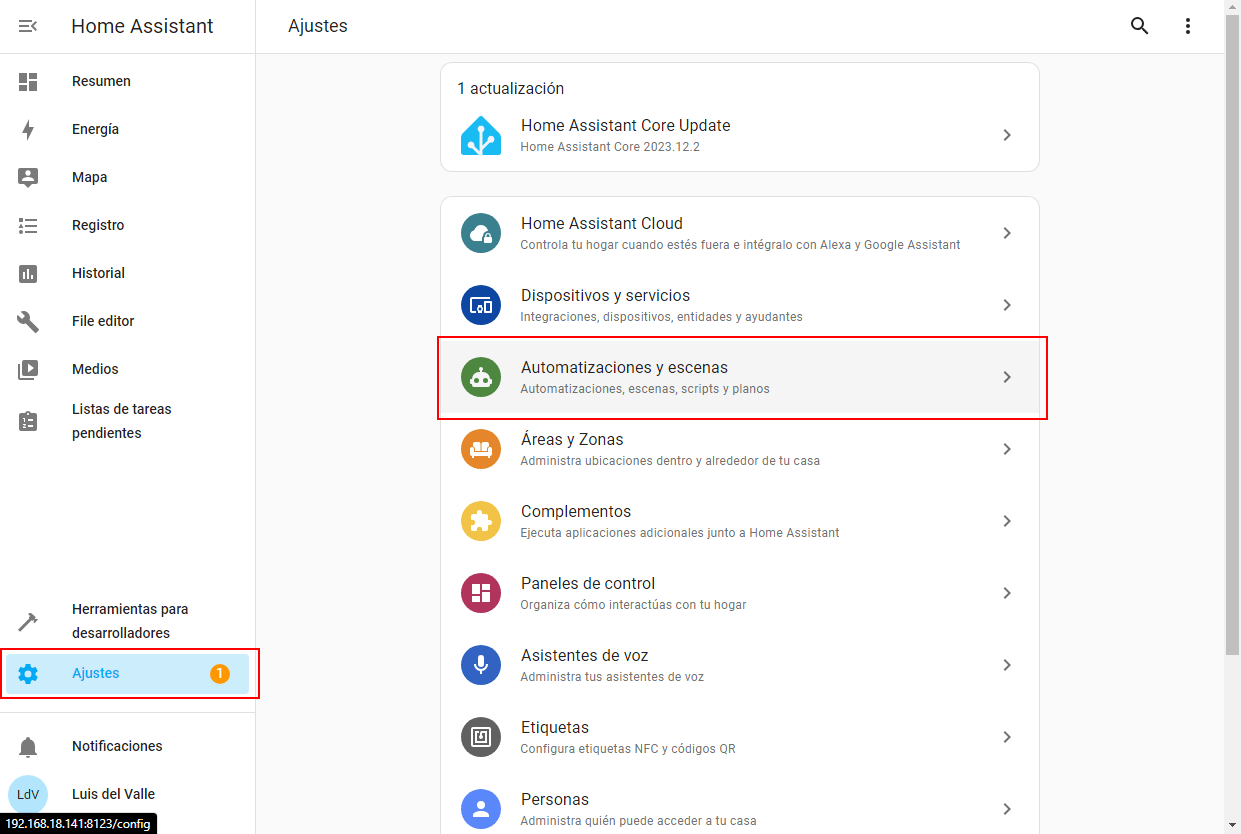
Task: Click 'Home Assistant Core 2023.12.2' text
Action: click(x=610, y=147)
